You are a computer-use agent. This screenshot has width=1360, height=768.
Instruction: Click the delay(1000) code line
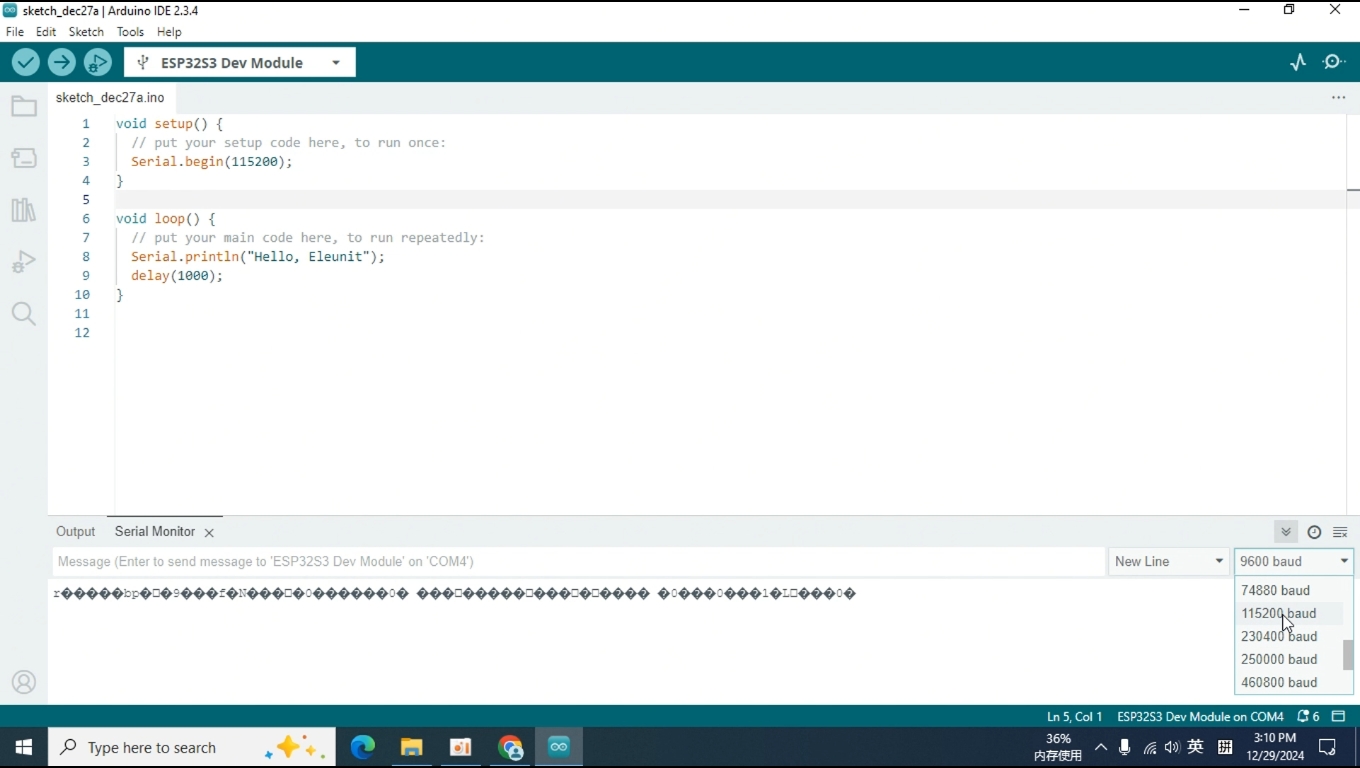coord(176,276)
